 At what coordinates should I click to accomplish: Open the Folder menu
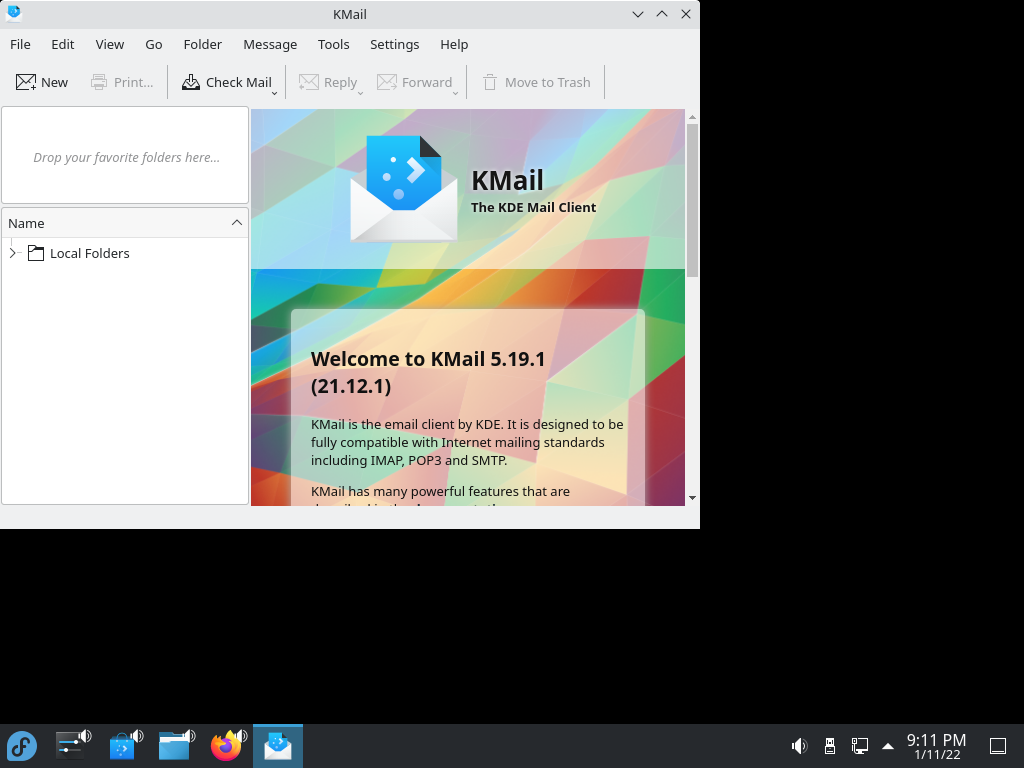202,44
